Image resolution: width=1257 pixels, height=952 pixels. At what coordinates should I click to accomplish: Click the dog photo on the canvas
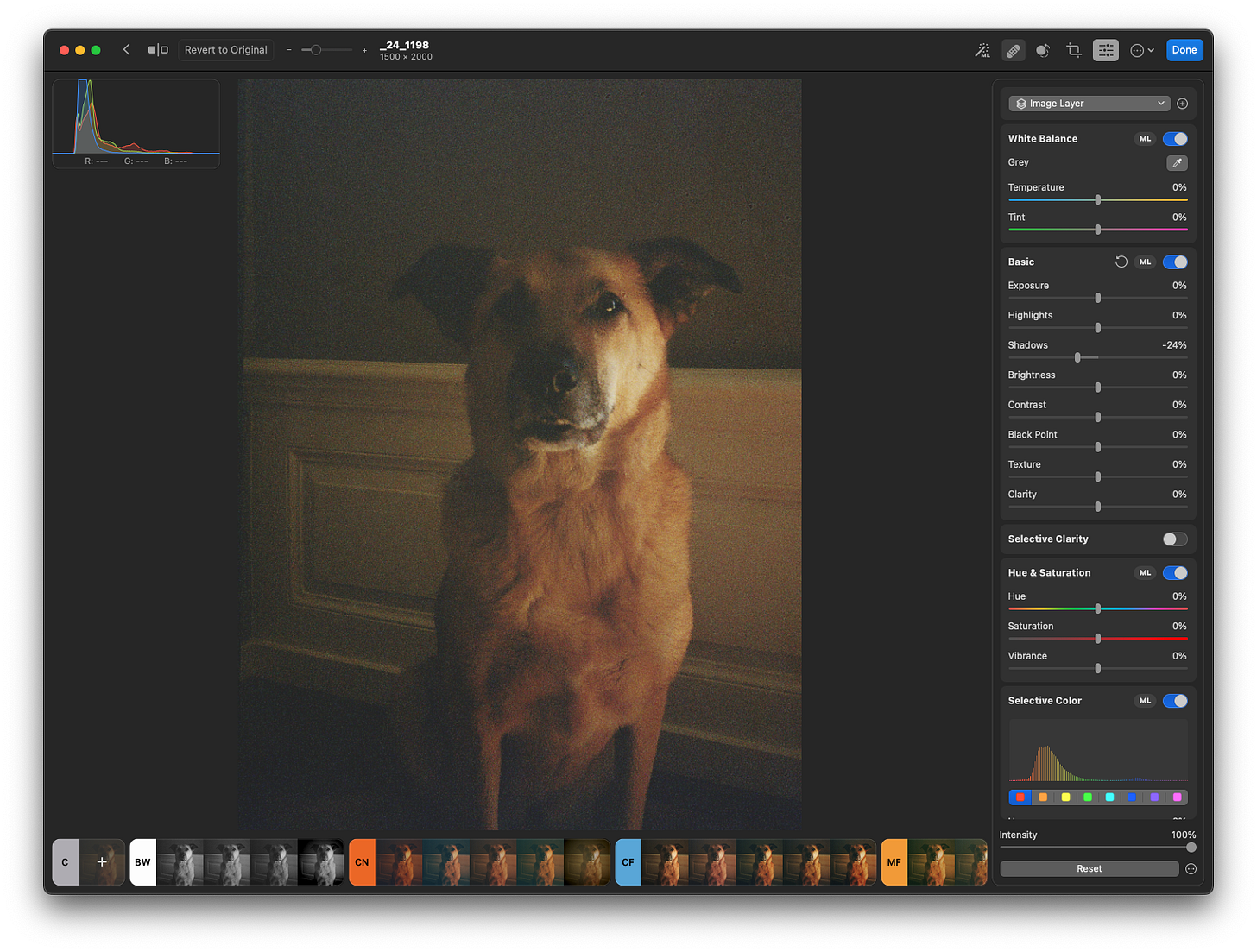point(520,455)
